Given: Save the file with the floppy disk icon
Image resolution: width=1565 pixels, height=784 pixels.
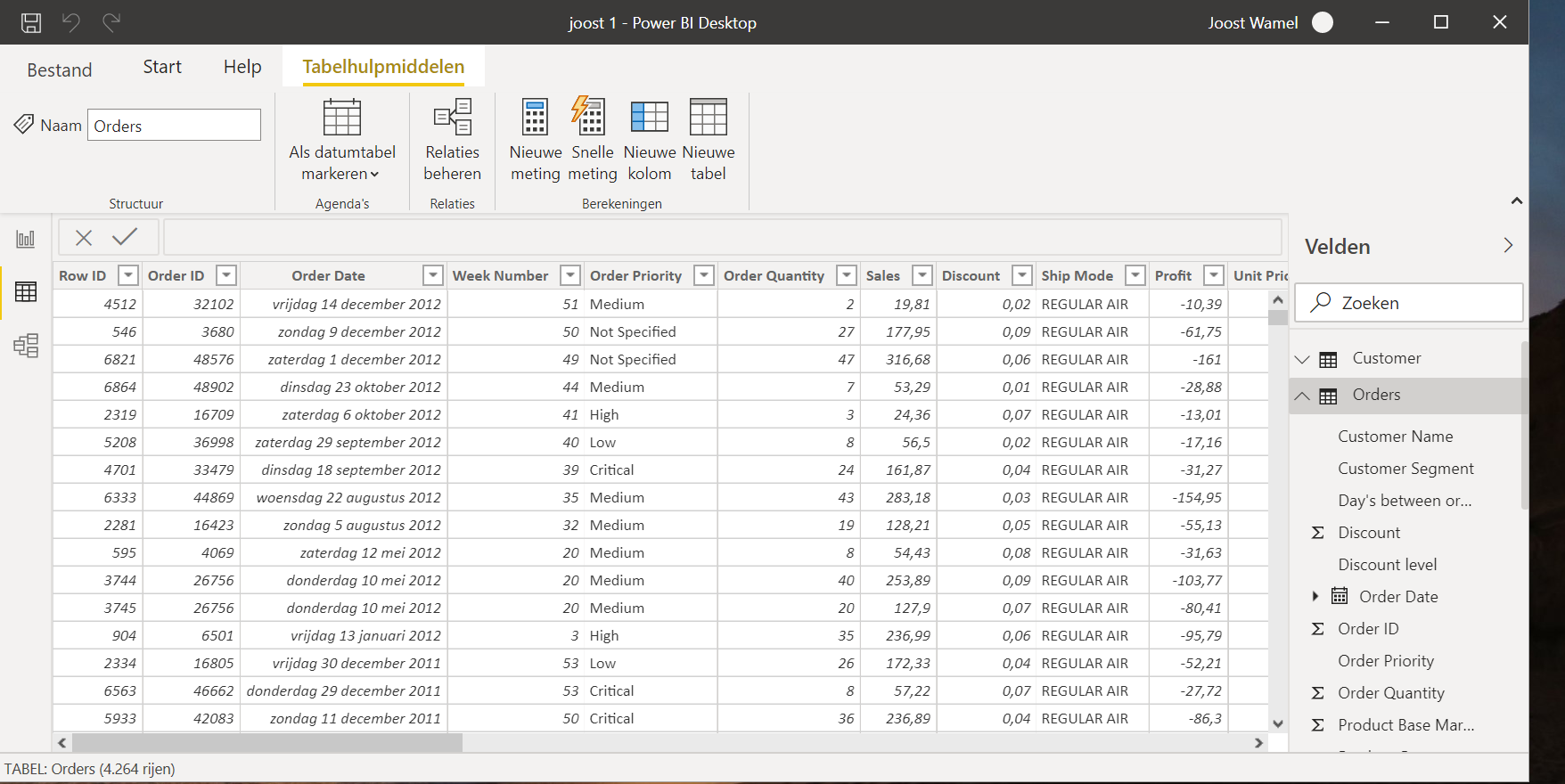Looking at the screenshot, I should tap(31, 22).
